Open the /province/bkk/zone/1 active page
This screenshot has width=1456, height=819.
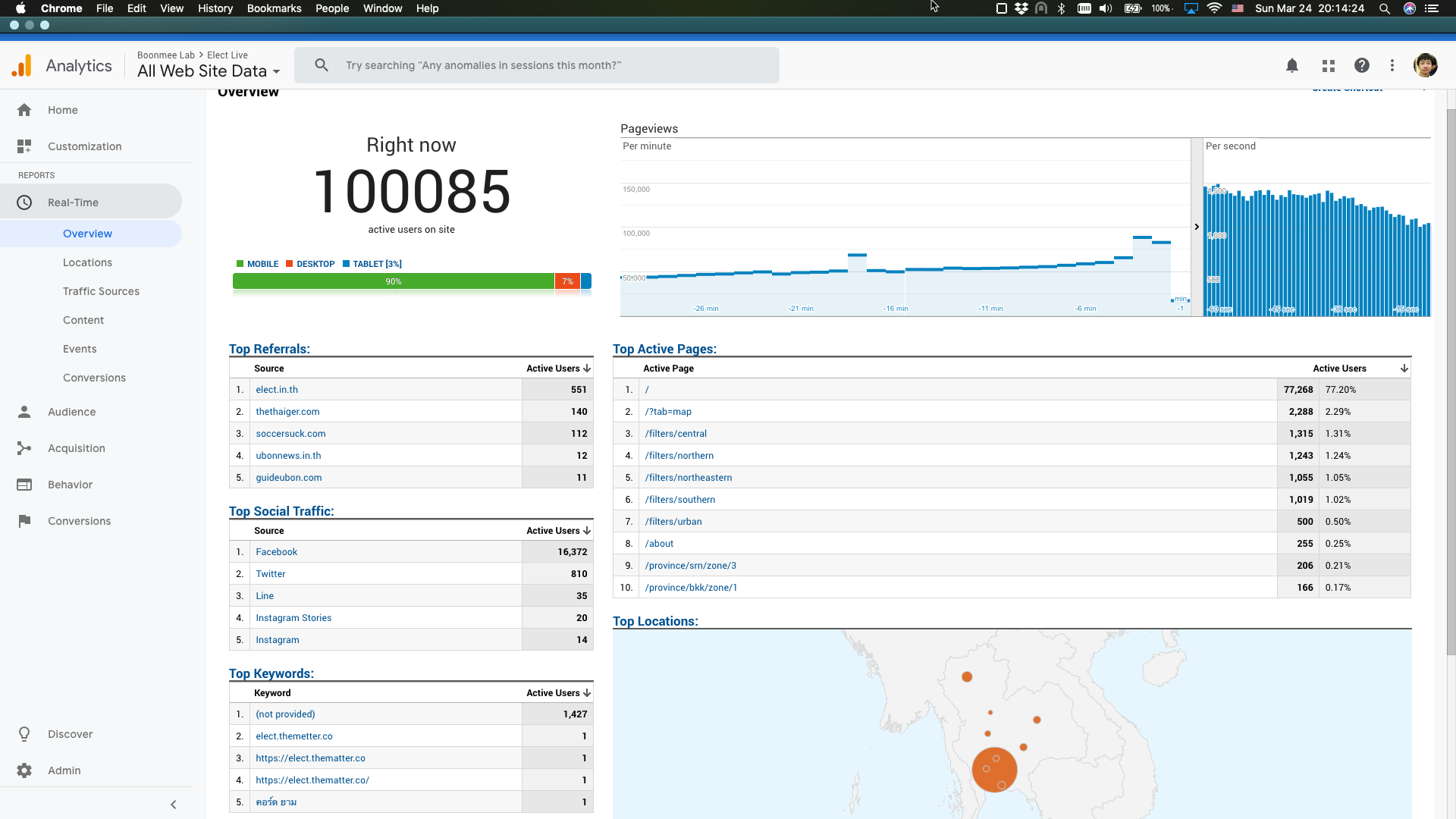[x=691, y=588]
